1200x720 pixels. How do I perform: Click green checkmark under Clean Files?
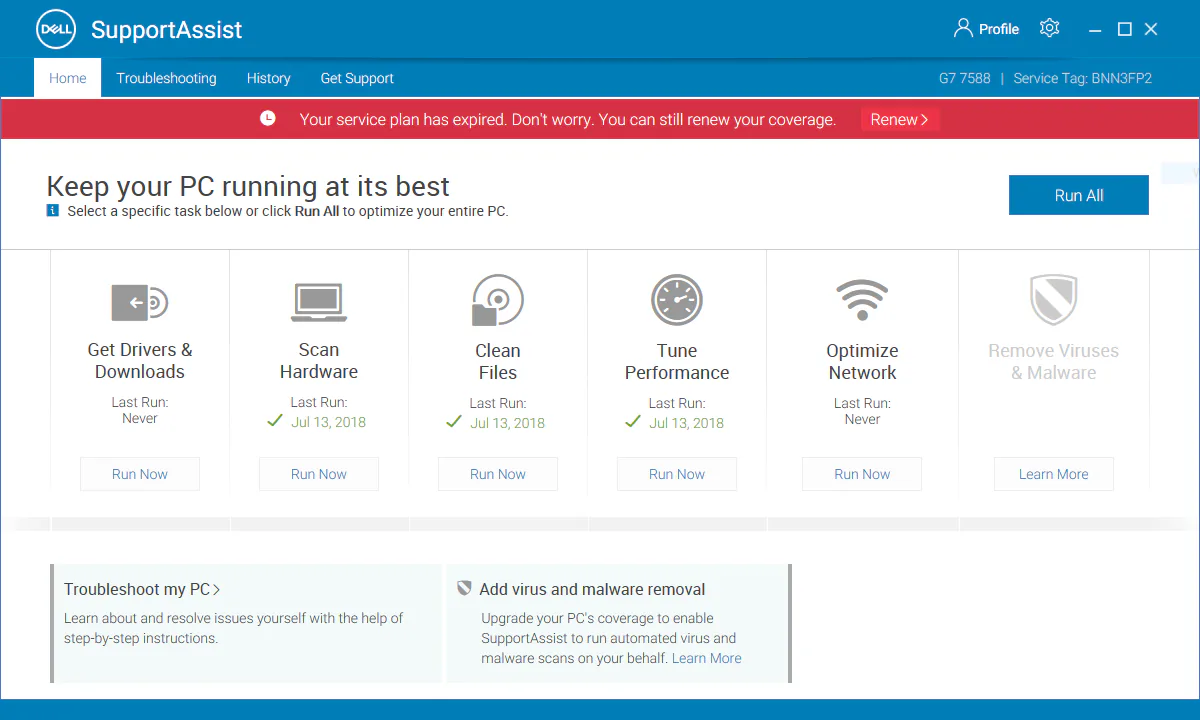coord(453,422)
